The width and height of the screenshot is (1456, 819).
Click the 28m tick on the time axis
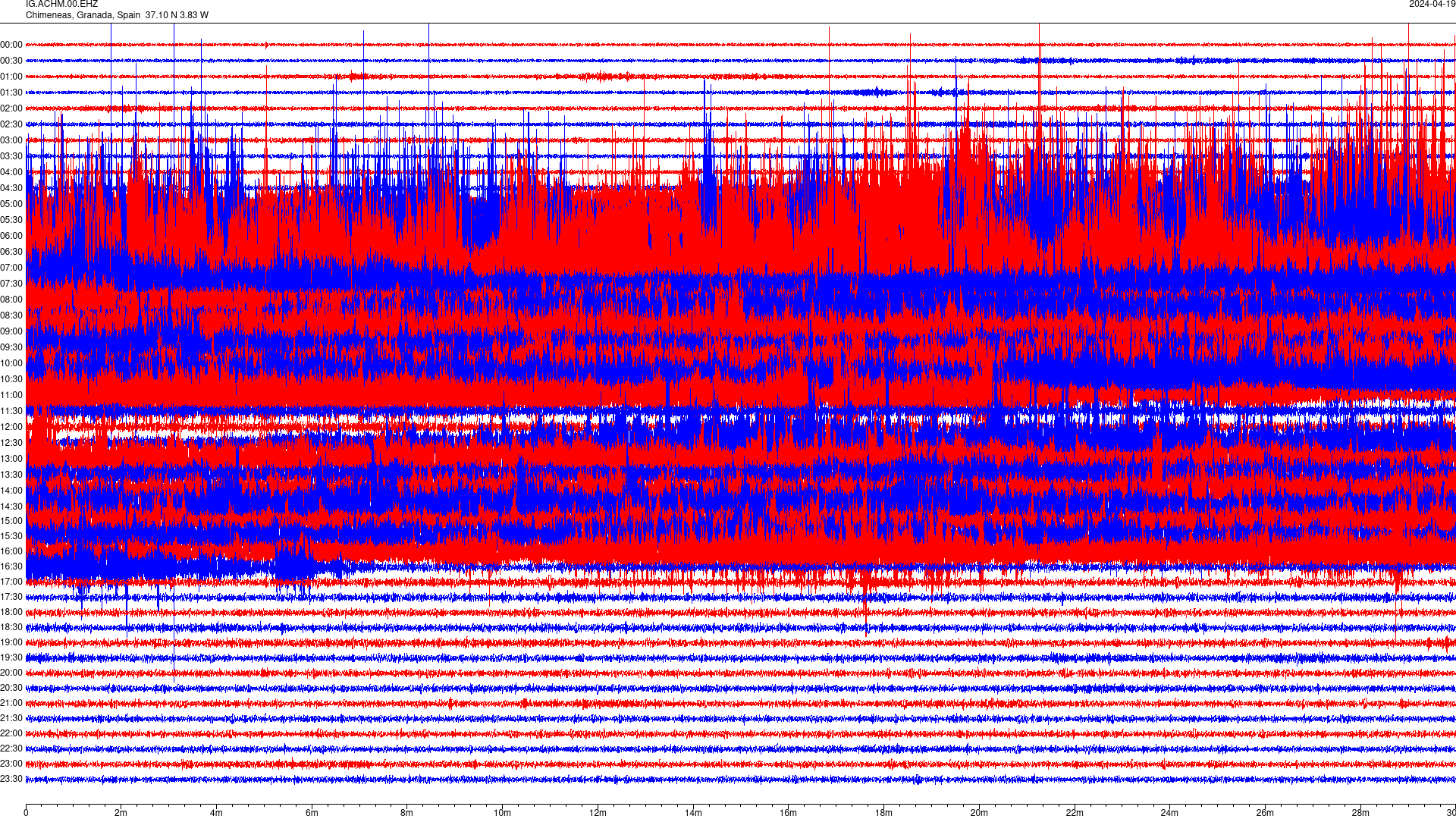pos(1360,813)
